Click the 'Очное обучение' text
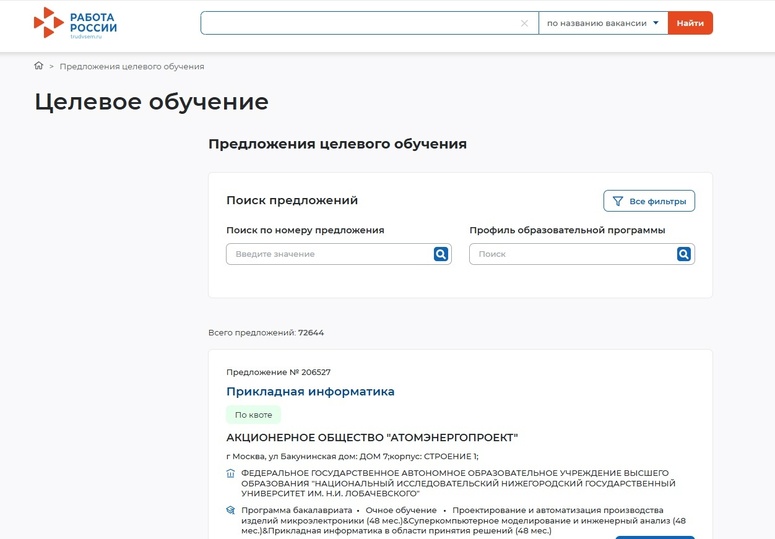 (401, 510)
